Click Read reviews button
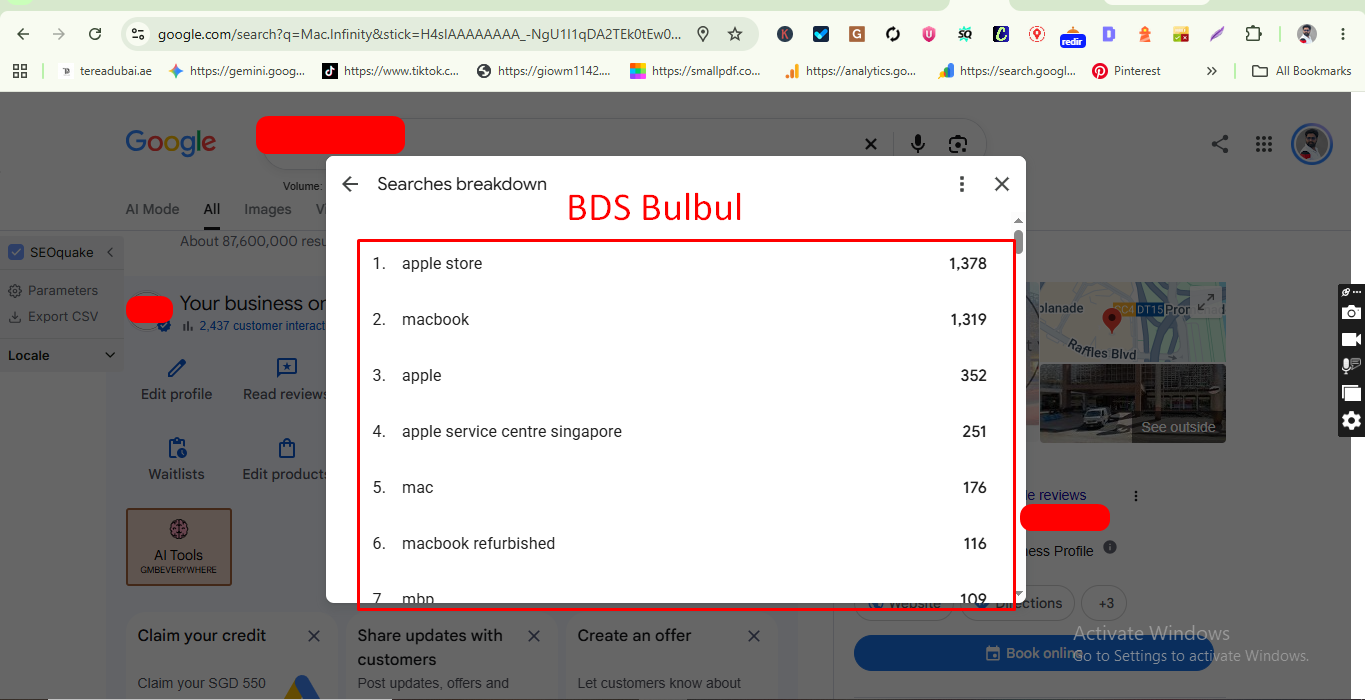The width and height of the screenshot is (1365, 700). tap(286, 380)
